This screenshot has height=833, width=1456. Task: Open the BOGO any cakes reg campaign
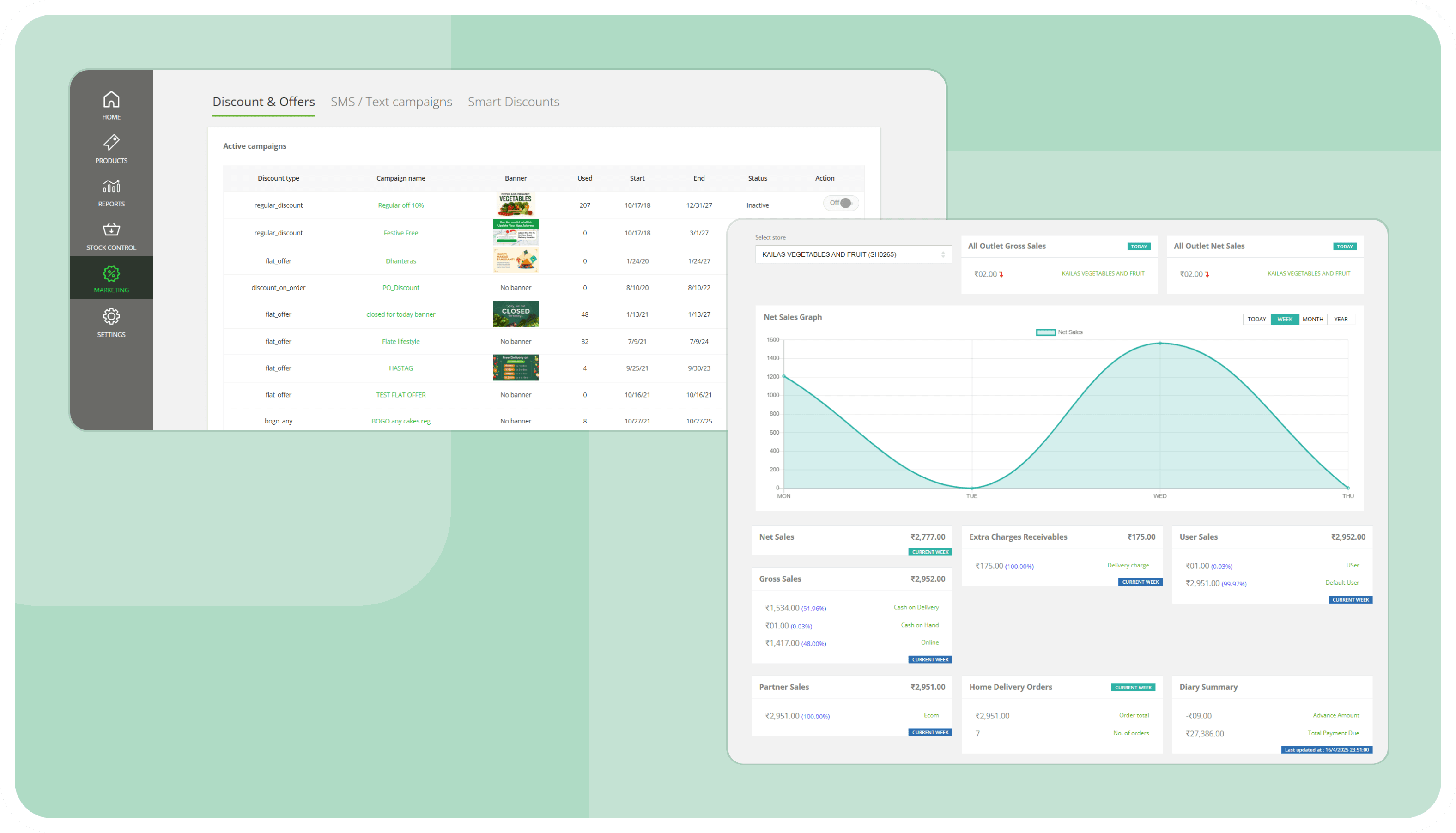400,421
